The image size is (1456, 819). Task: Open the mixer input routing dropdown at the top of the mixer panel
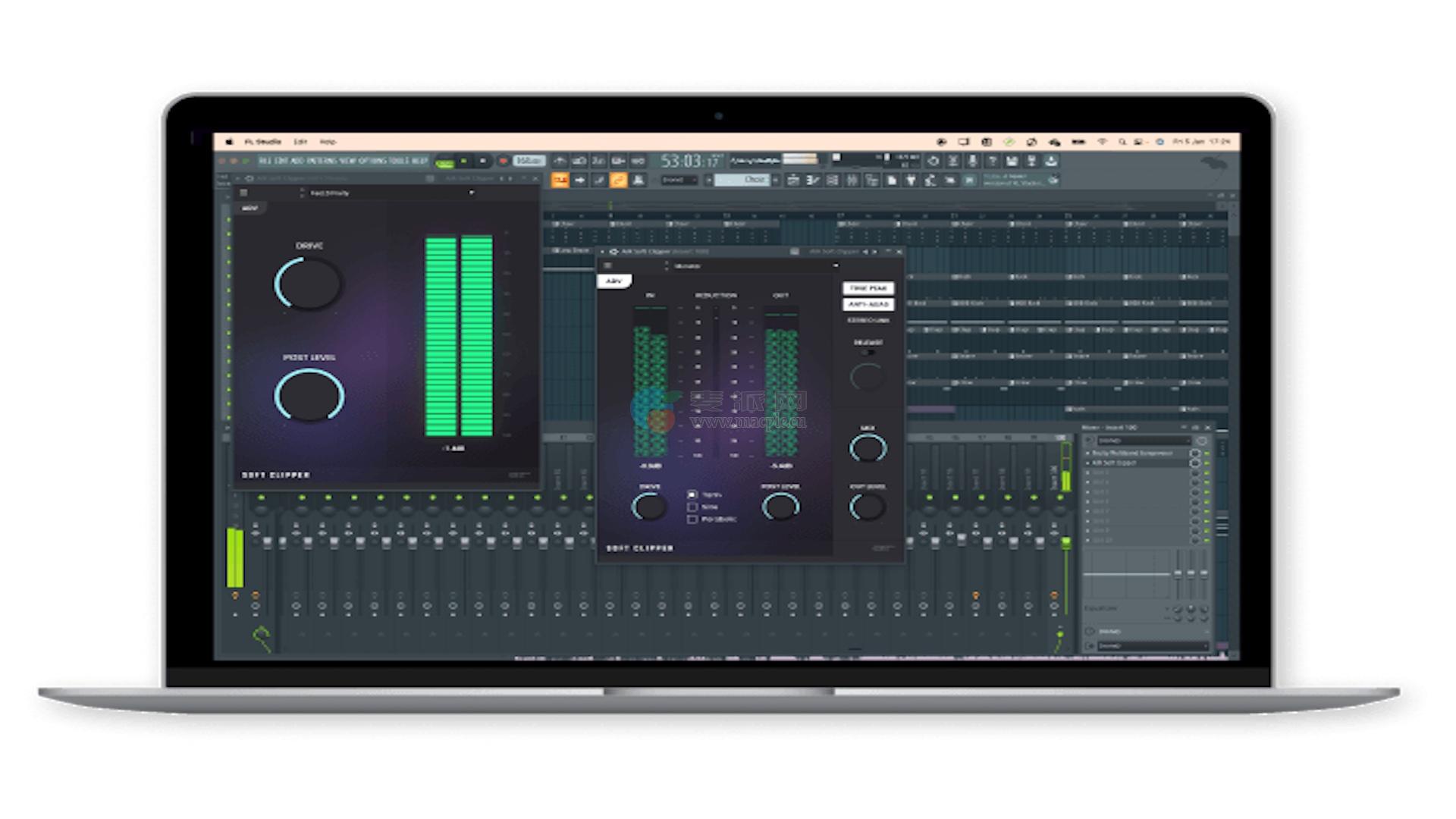[x=1145, y=441]
